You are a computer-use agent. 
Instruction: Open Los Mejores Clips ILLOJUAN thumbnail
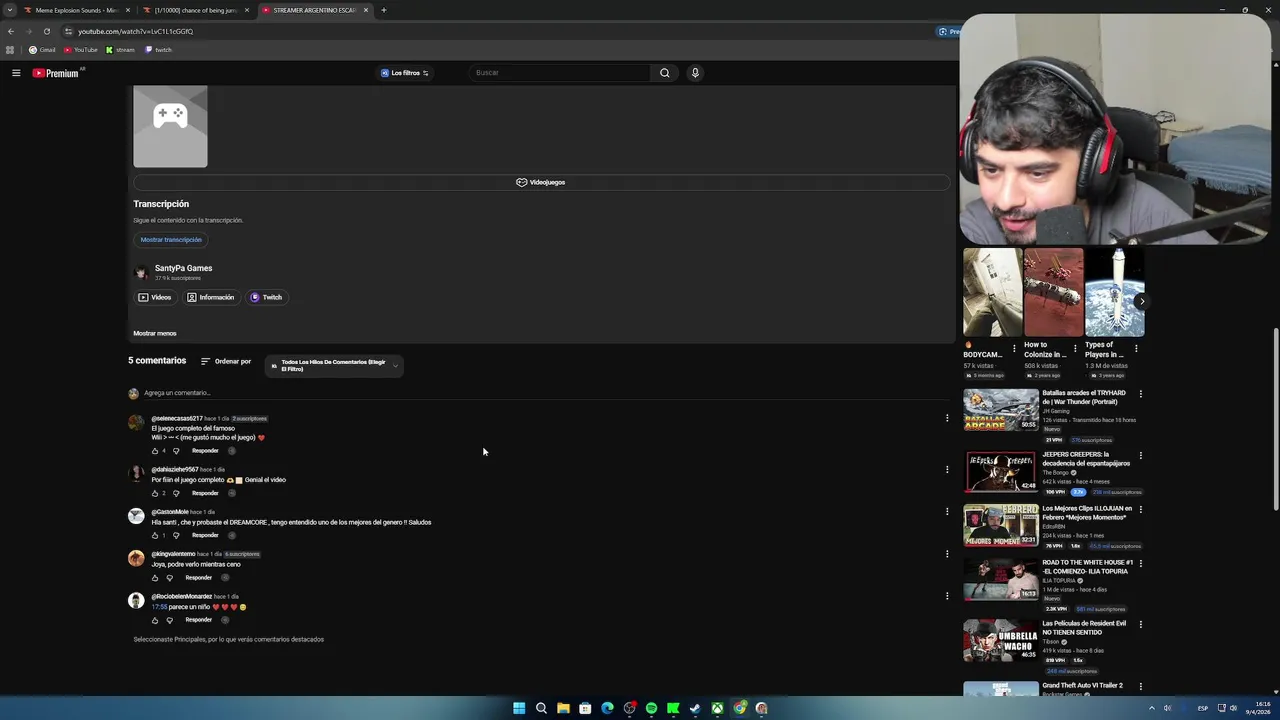1001,527
